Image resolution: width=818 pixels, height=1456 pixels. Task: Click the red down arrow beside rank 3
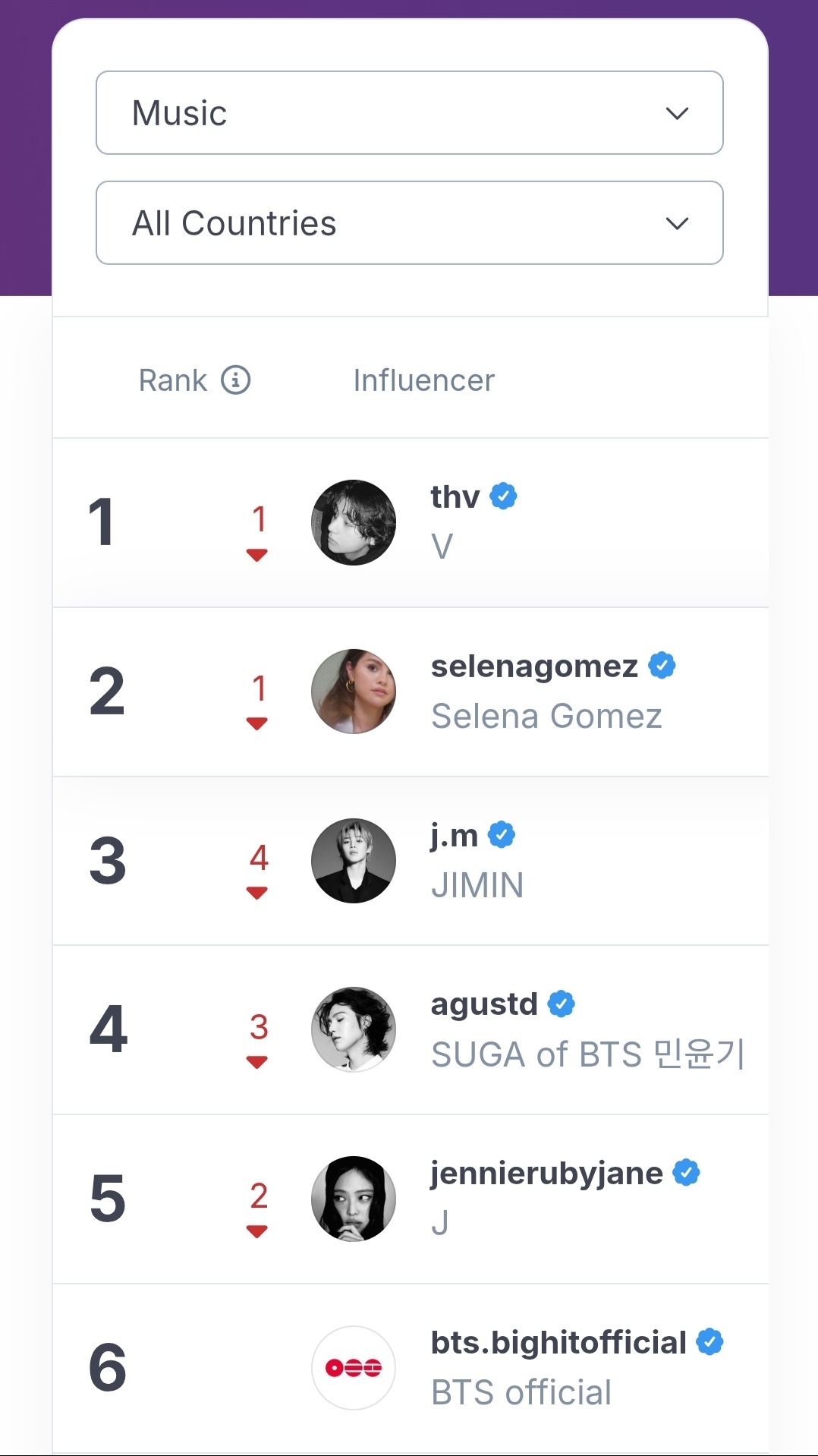coord(257,893)
